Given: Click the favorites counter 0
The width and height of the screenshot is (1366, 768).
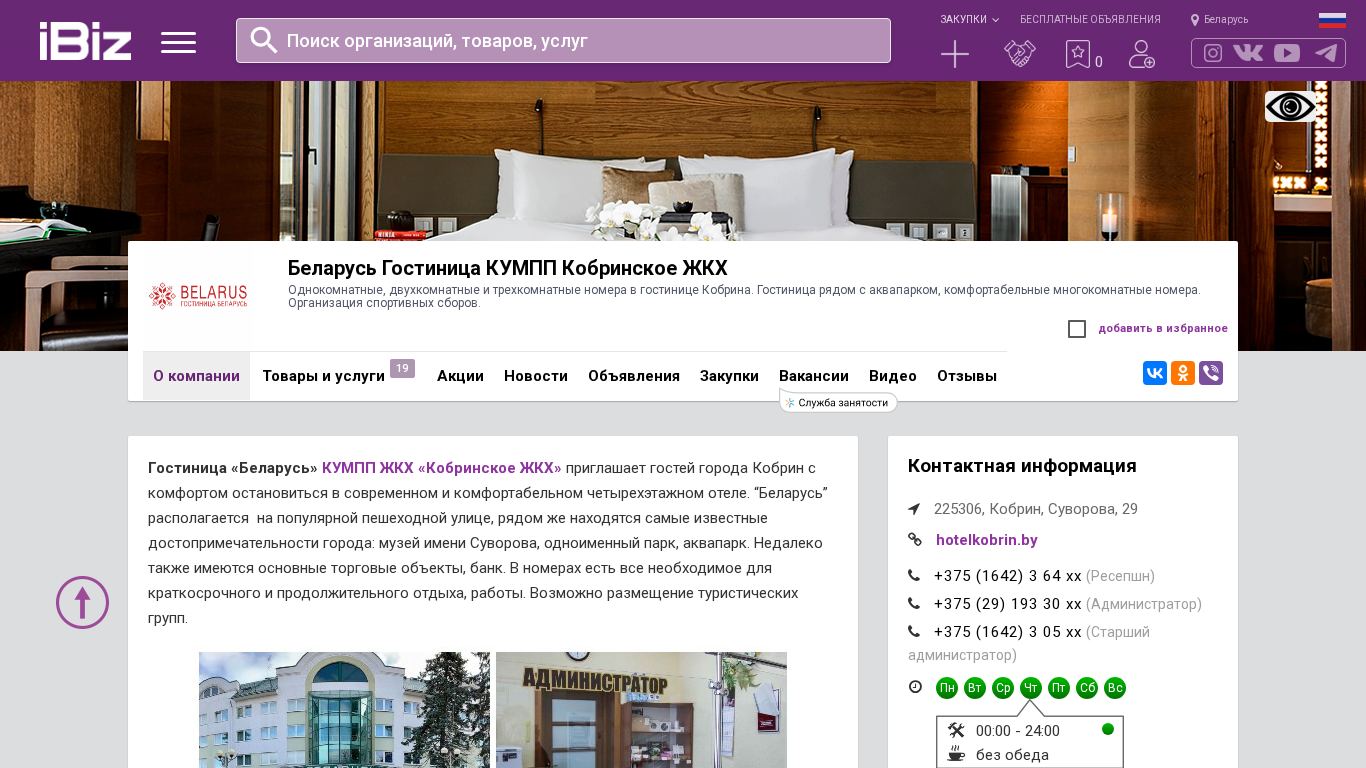Looking at the screenshot, I should 1099,62.
